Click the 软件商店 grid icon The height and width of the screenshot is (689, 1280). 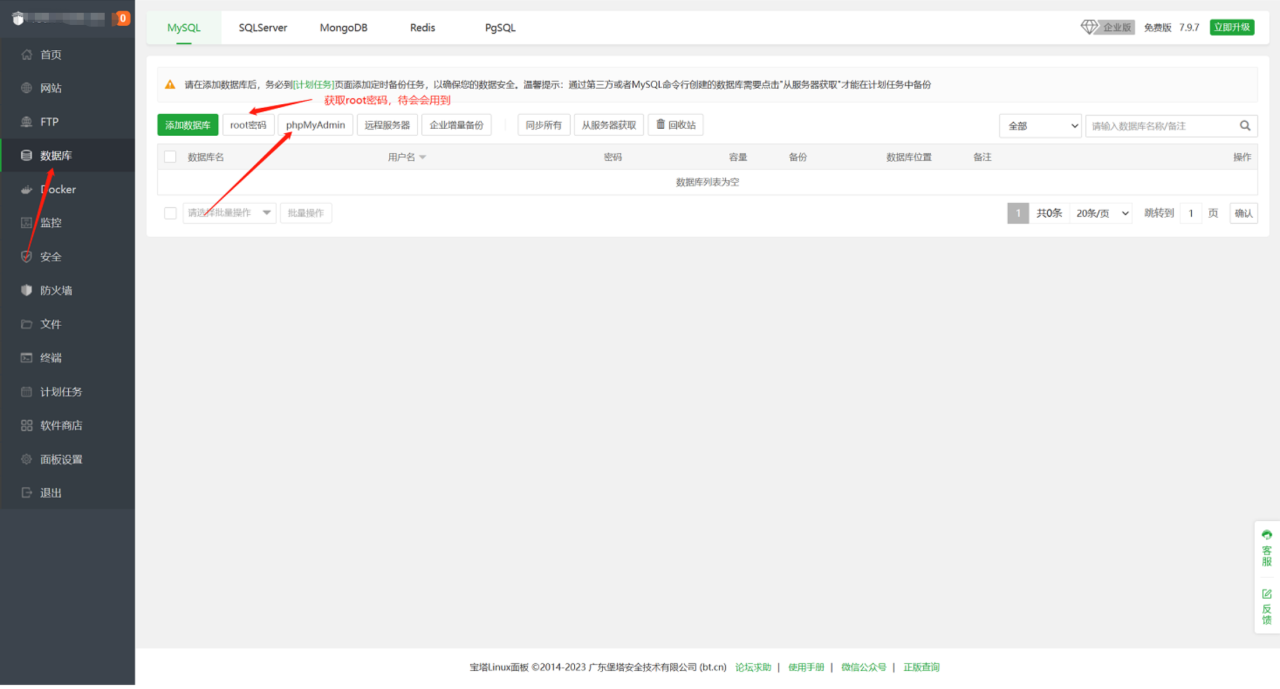click(x=27, y=425)
